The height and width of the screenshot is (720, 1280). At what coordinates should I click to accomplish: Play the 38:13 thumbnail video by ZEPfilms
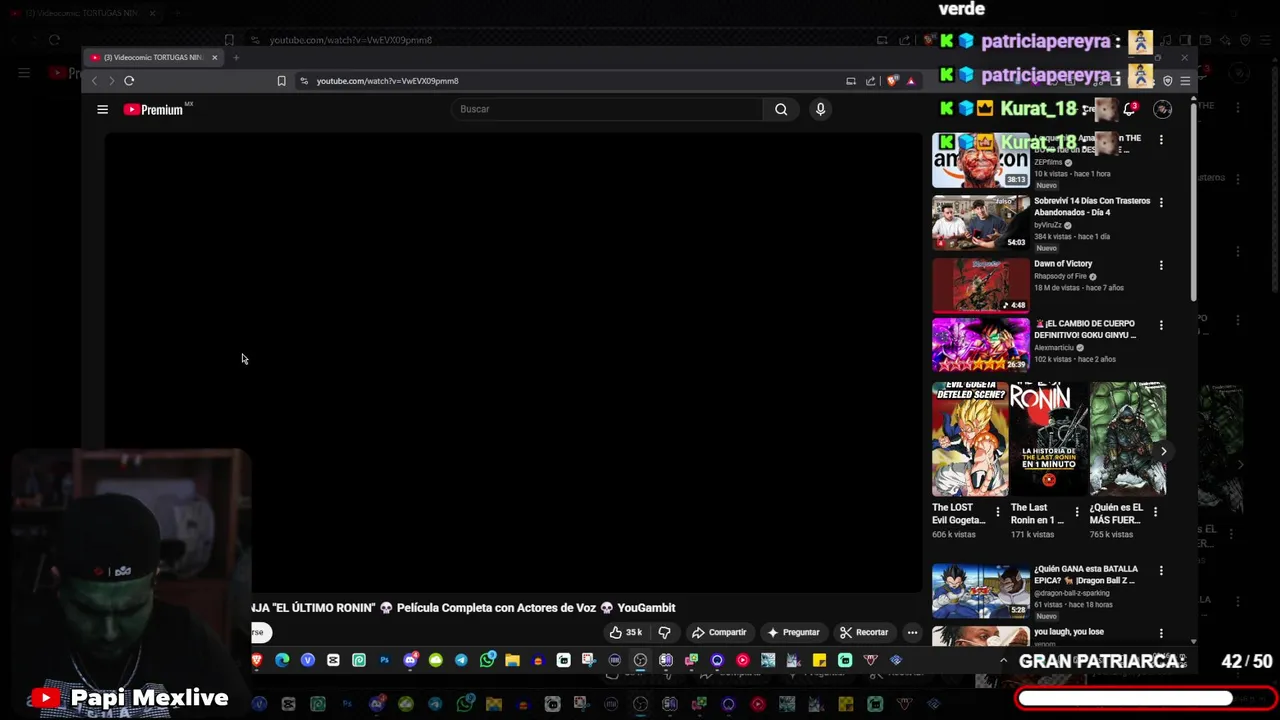pyautogui.click(x=981, y=160)
